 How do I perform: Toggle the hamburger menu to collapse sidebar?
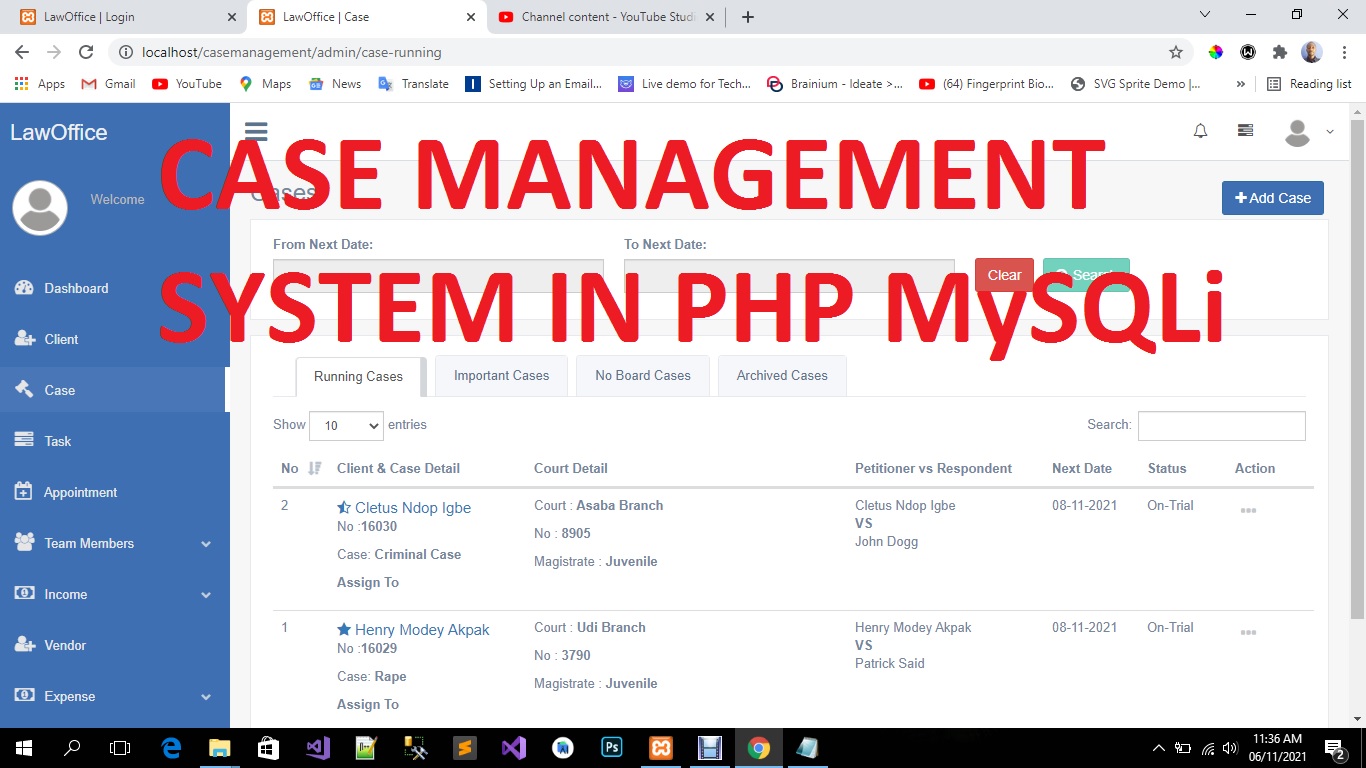pos(256,131)
